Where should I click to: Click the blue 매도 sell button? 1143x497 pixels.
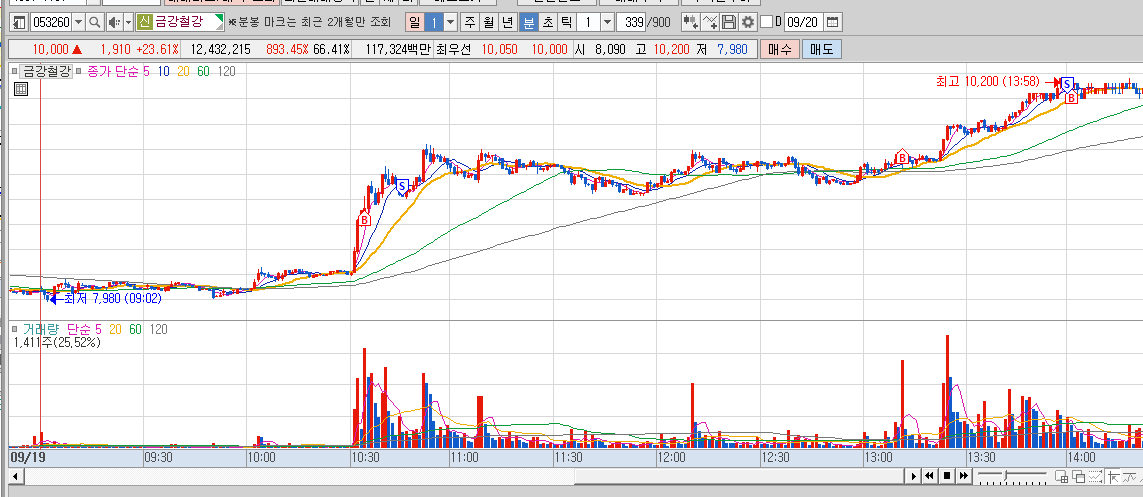(x=822, y=50)
